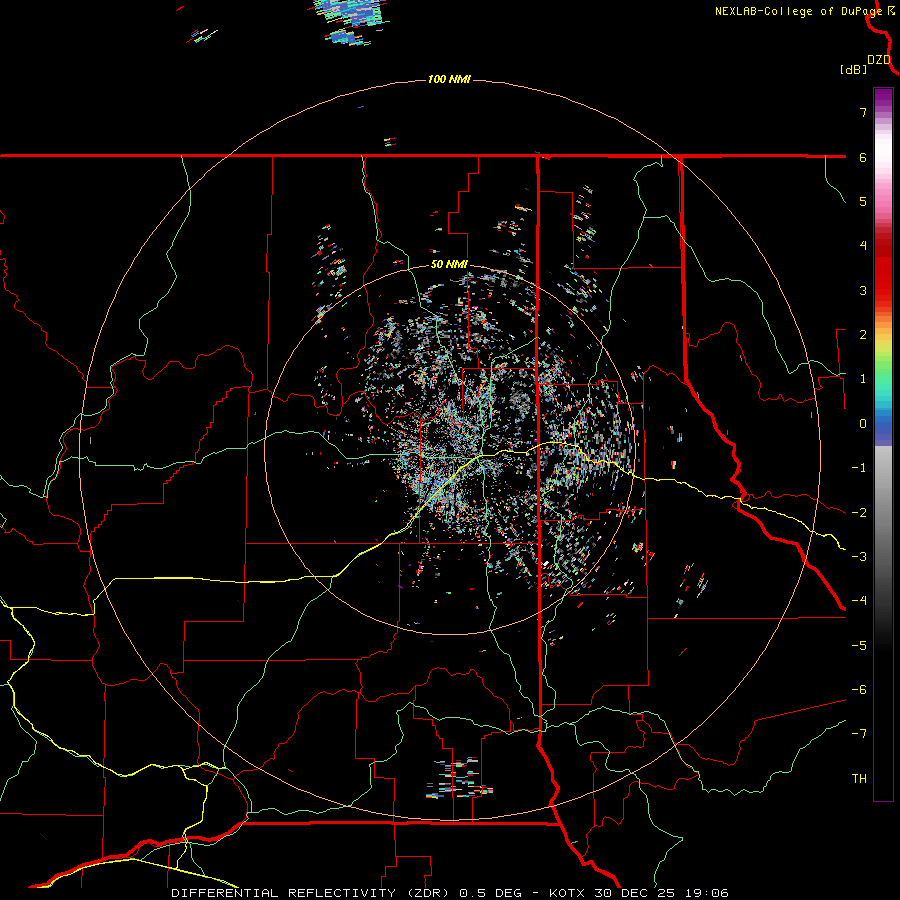Click the positive 2 dB scale label
This screenshot has height=900, width=900.
[863, 335]
